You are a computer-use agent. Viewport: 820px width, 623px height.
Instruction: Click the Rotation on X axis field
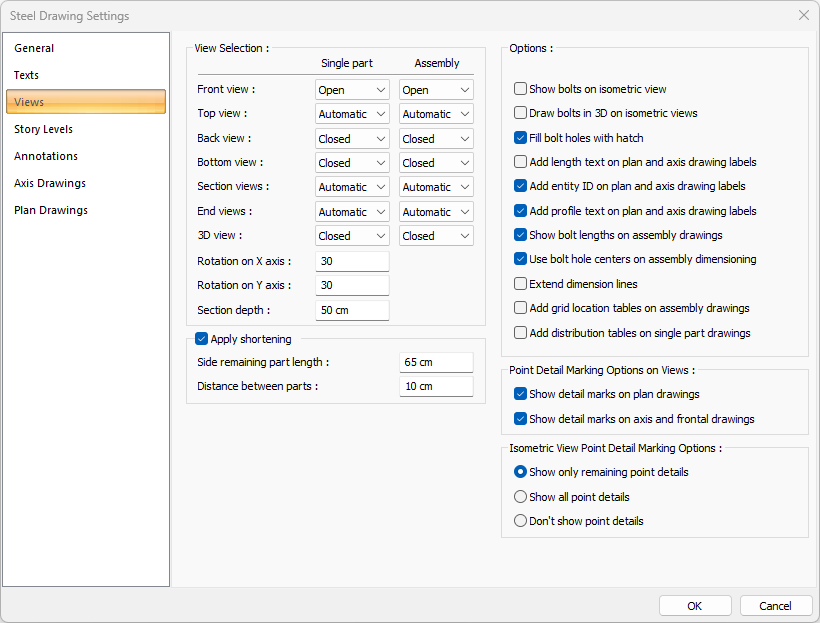tap(351, 261)
